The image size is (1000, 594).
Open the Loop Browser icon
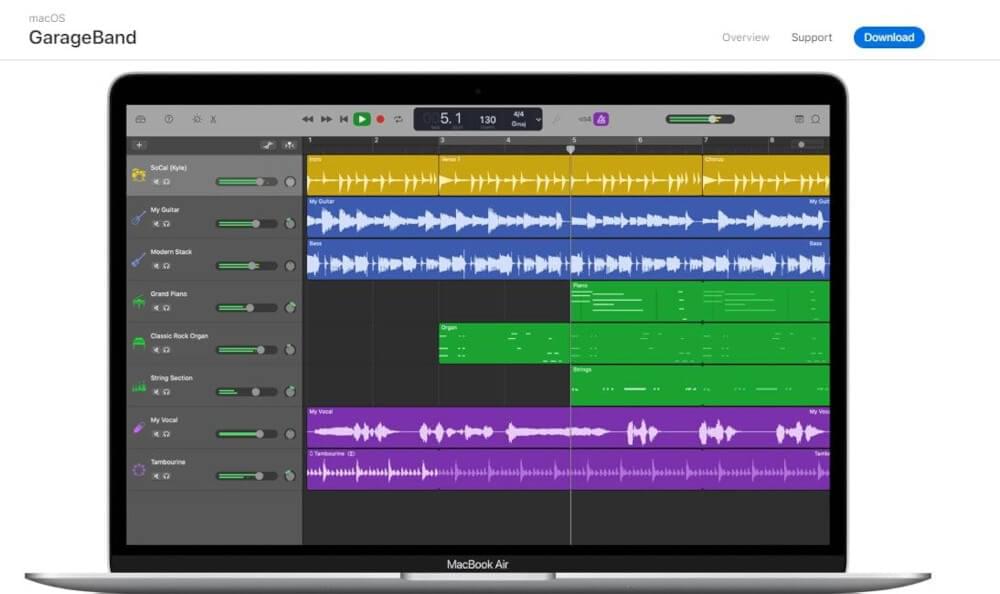coord(816,119)
